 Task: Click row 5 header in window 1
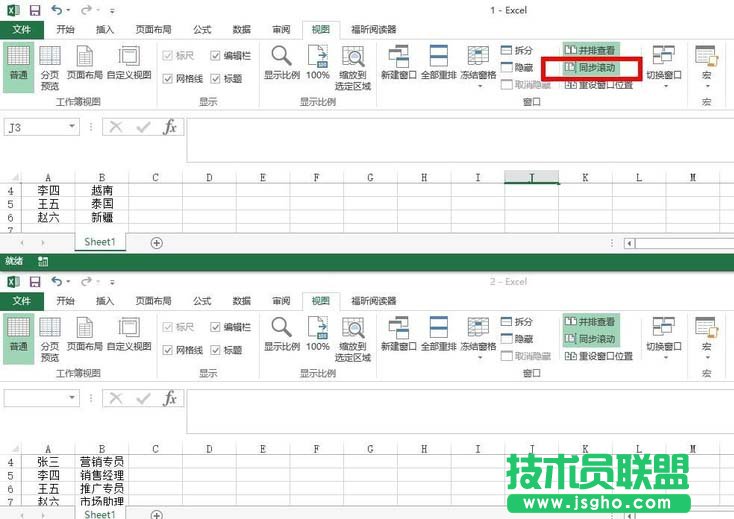10,204
